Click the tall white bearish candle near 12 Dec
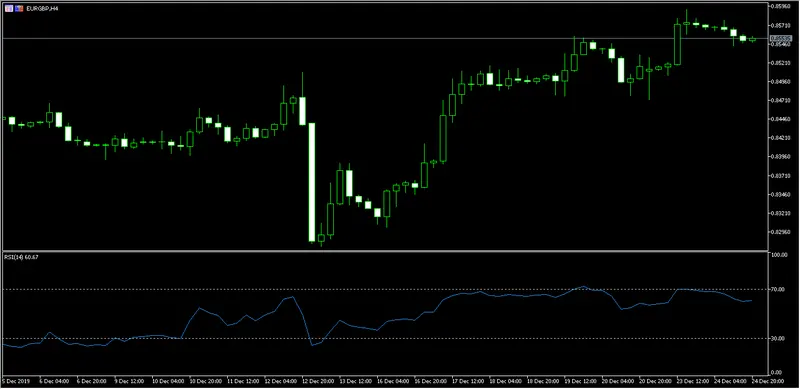The width and height of the screenshot is (800, 389). pyautogui.click(x=312, y=182)
